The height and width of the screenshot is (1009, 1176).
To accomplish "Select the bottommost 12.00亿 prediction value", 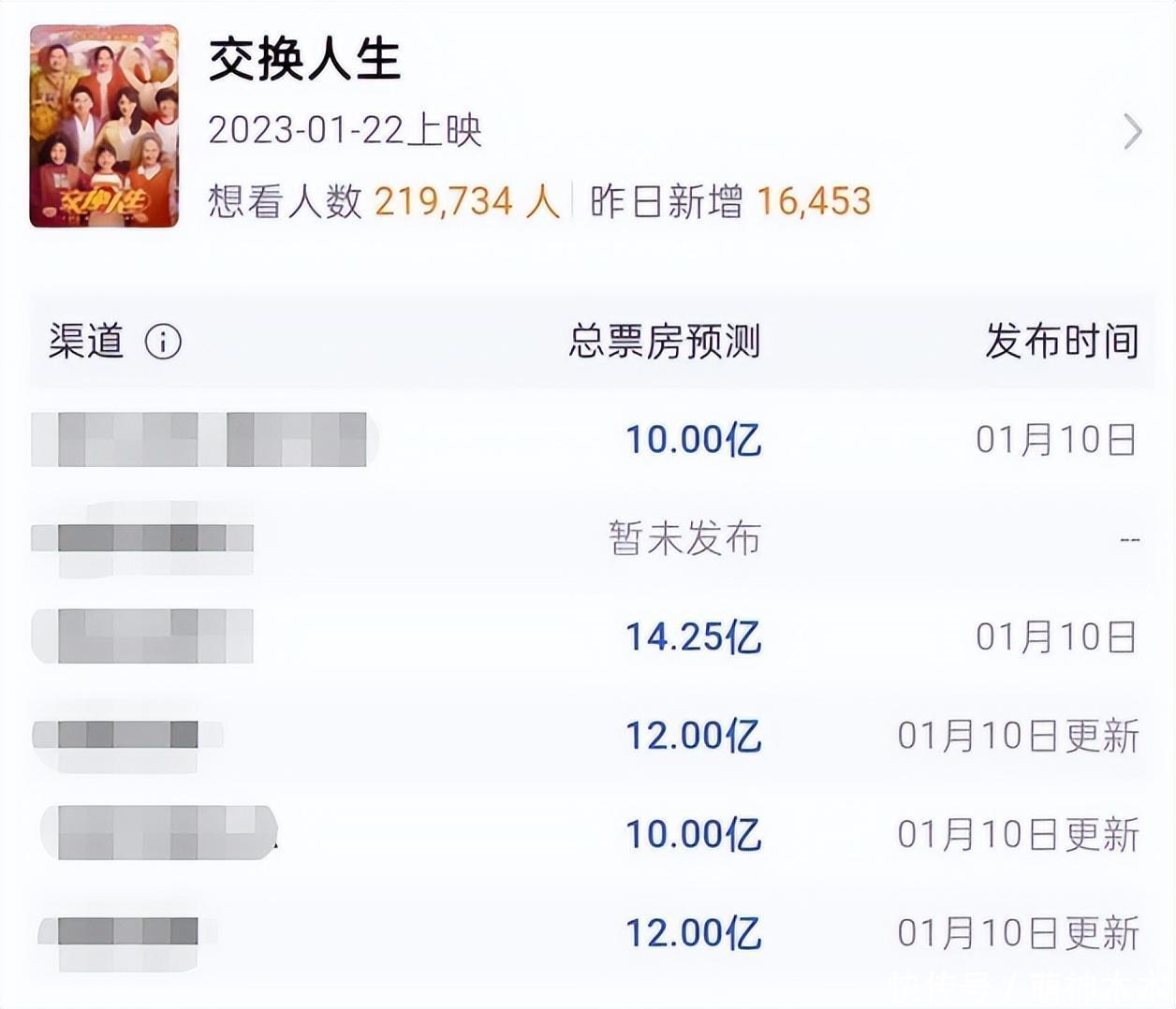I will (x=693, y=933).
